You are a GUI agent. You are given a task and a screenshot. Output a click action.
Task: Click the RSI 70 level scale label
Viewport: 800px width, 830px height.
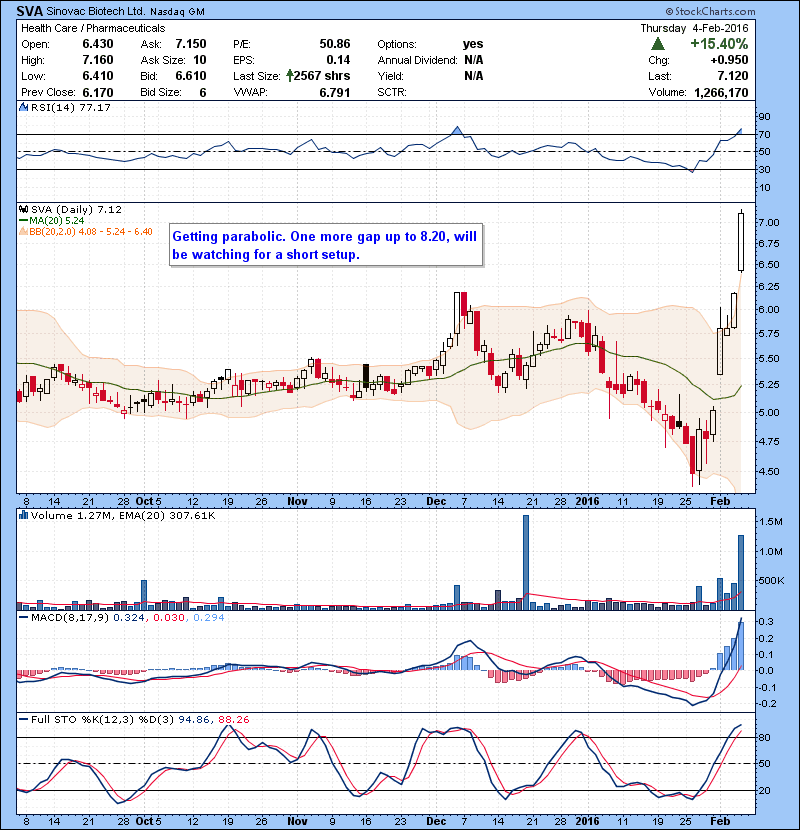point(765,134)
